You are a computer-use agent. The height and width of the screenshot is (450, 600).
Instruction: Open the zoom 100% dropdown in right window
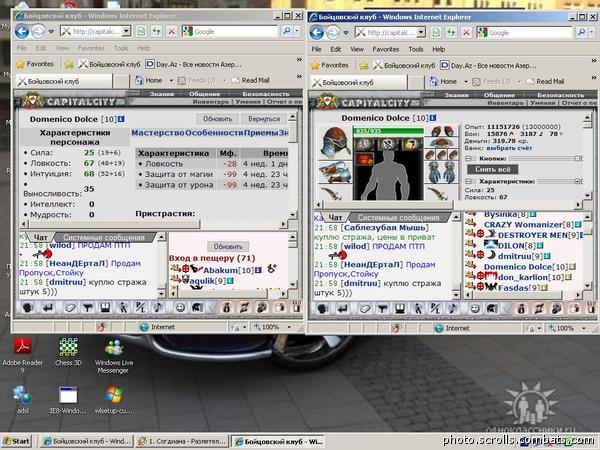584,328
